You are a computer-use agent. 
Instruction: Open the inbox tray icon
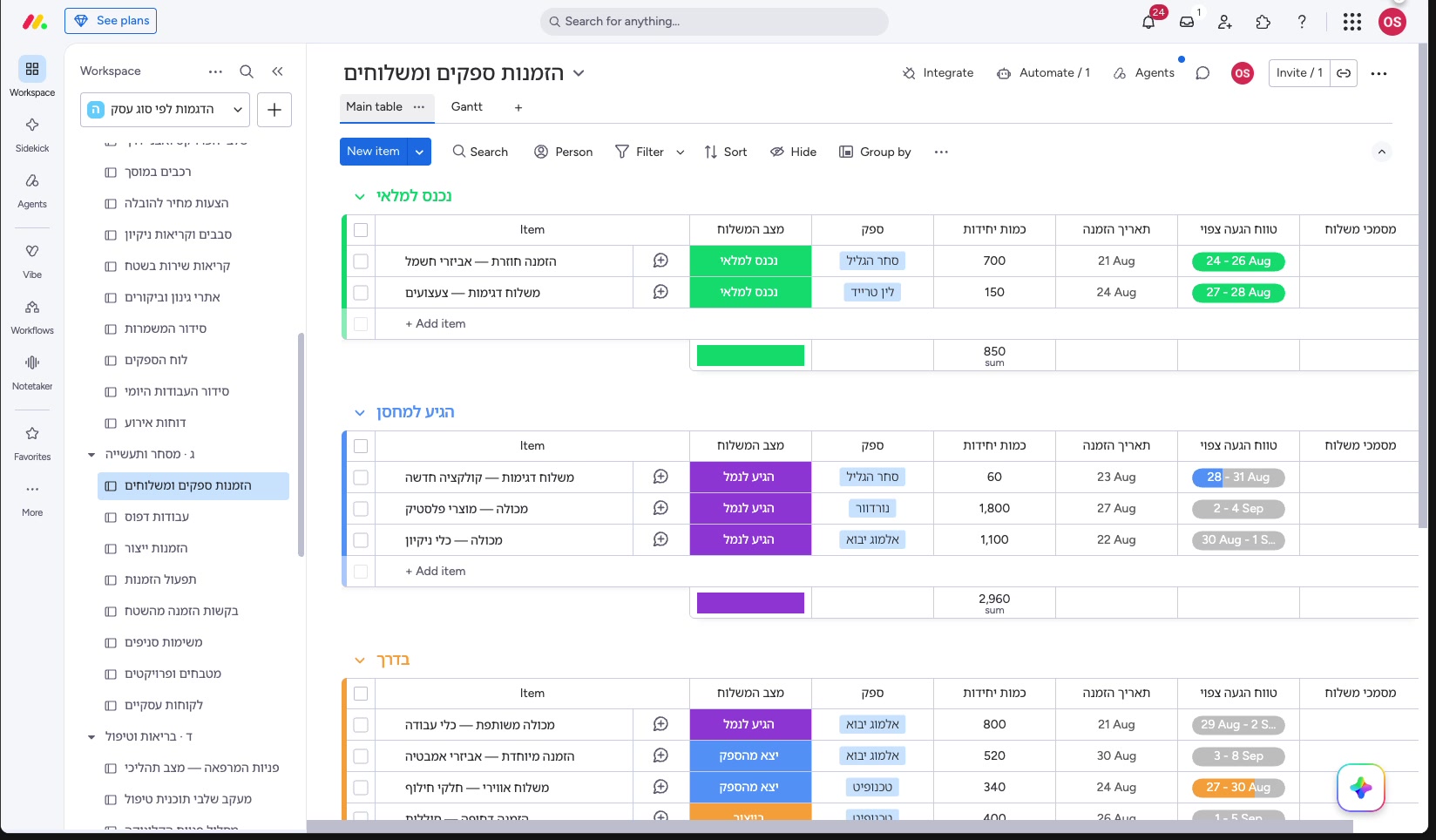coord(1187,22)
